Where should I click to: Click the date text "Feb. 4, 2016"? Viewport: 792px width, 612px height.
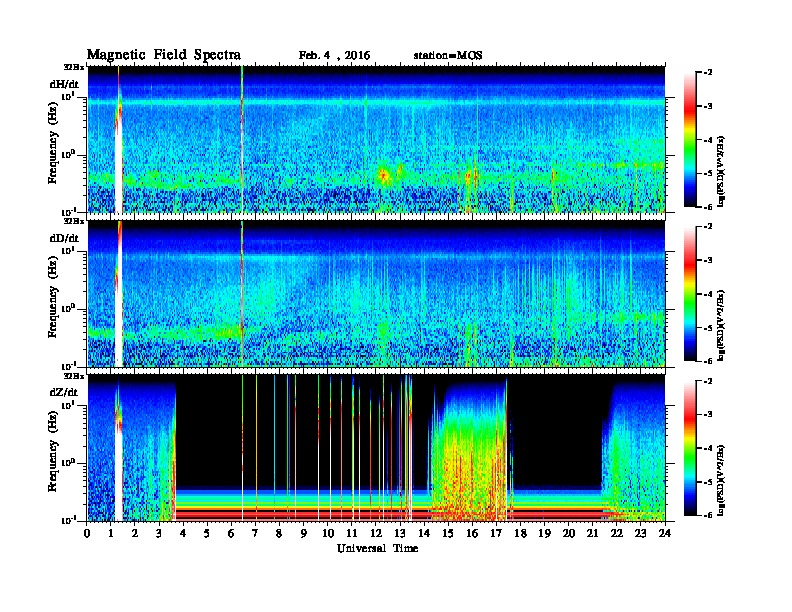(x=334, y=56)
